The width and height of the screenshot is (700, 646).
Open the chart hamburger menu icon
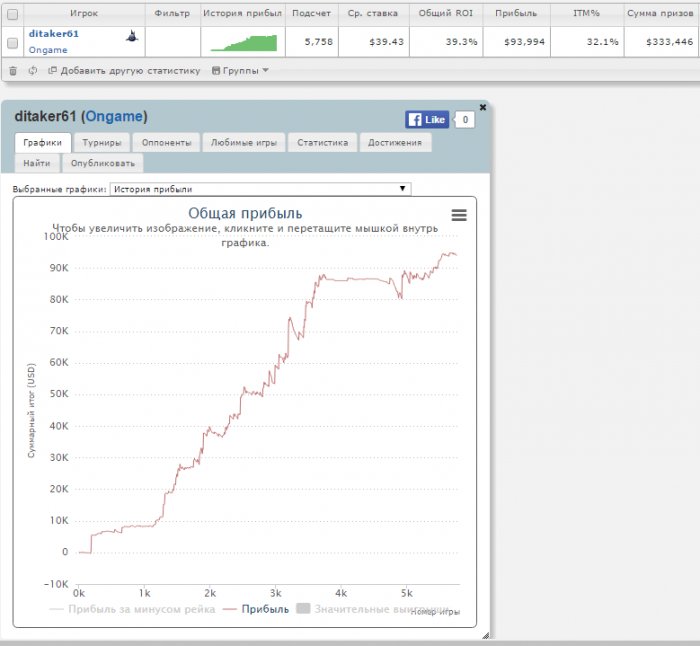click(x=459, y=215)
